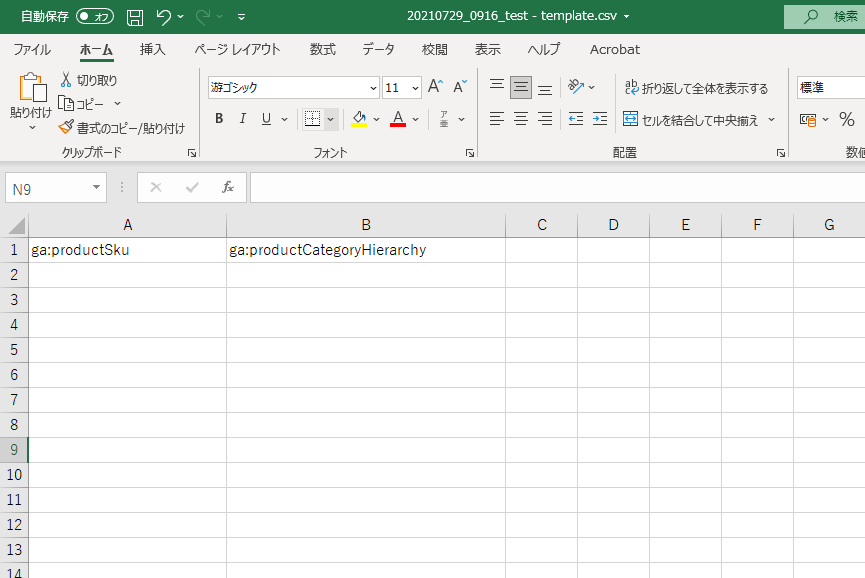The image size is (865, 578).
Task: Open the font name 游ゴシック dropdown
Action: coord(373,88)
